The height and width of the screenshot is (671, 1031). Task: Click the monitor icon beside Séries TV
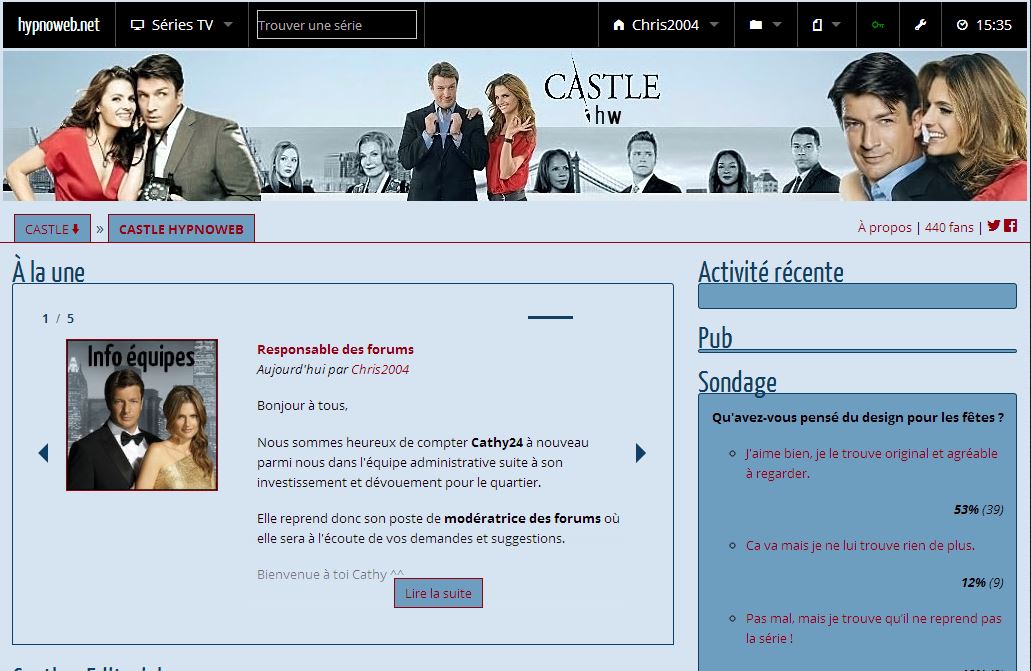coord(137,25)
